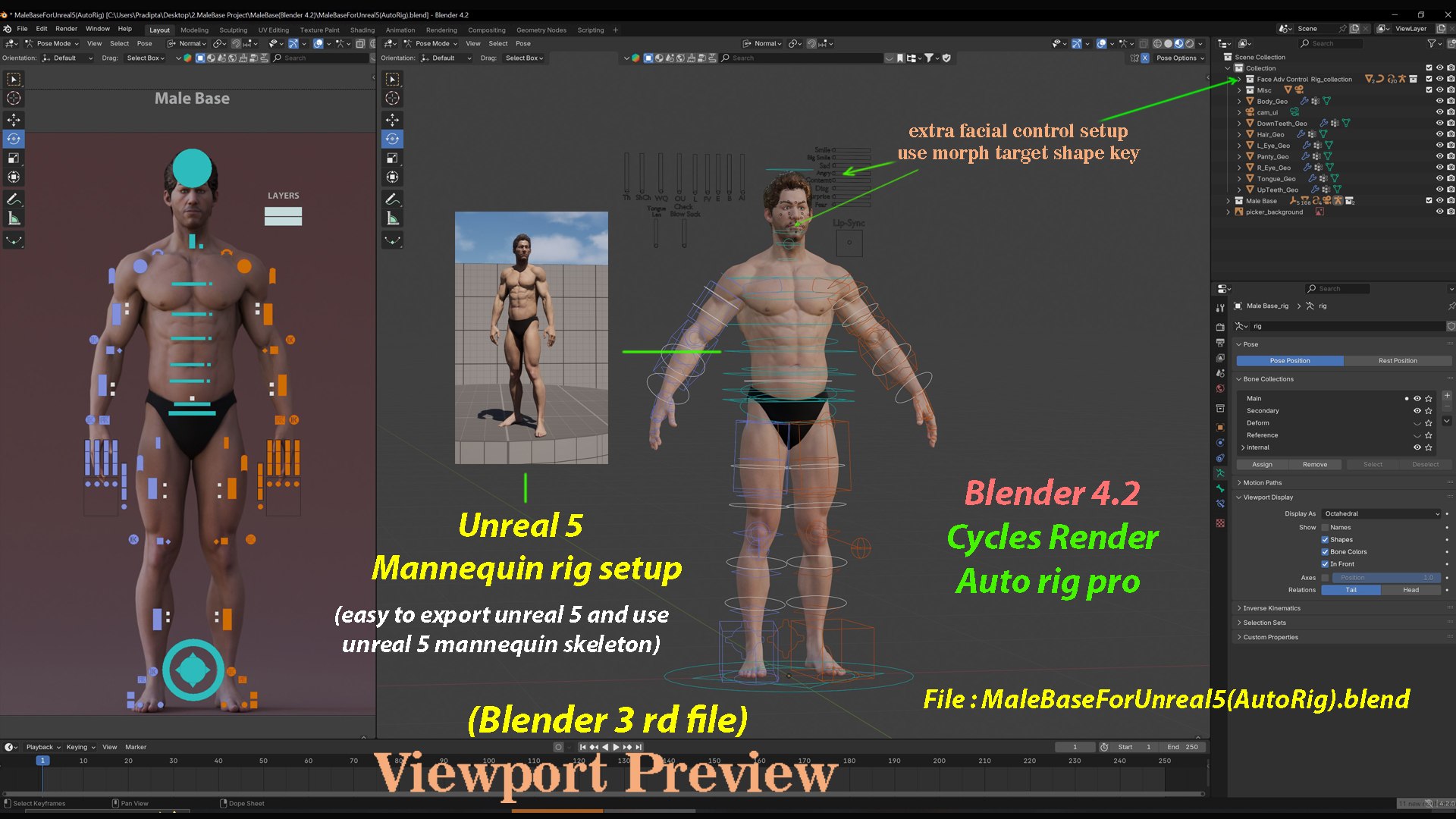Disable Hair_Geo in renders via camera icon
Viewport: 1456px width, 819px height.
click(1451, 134)
